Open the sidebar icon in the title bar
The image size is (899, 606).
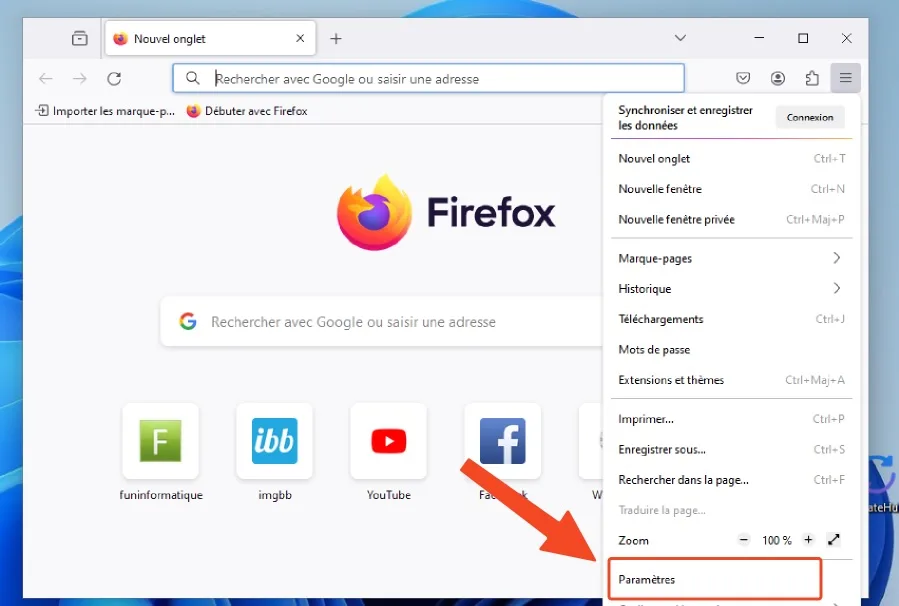79,37
